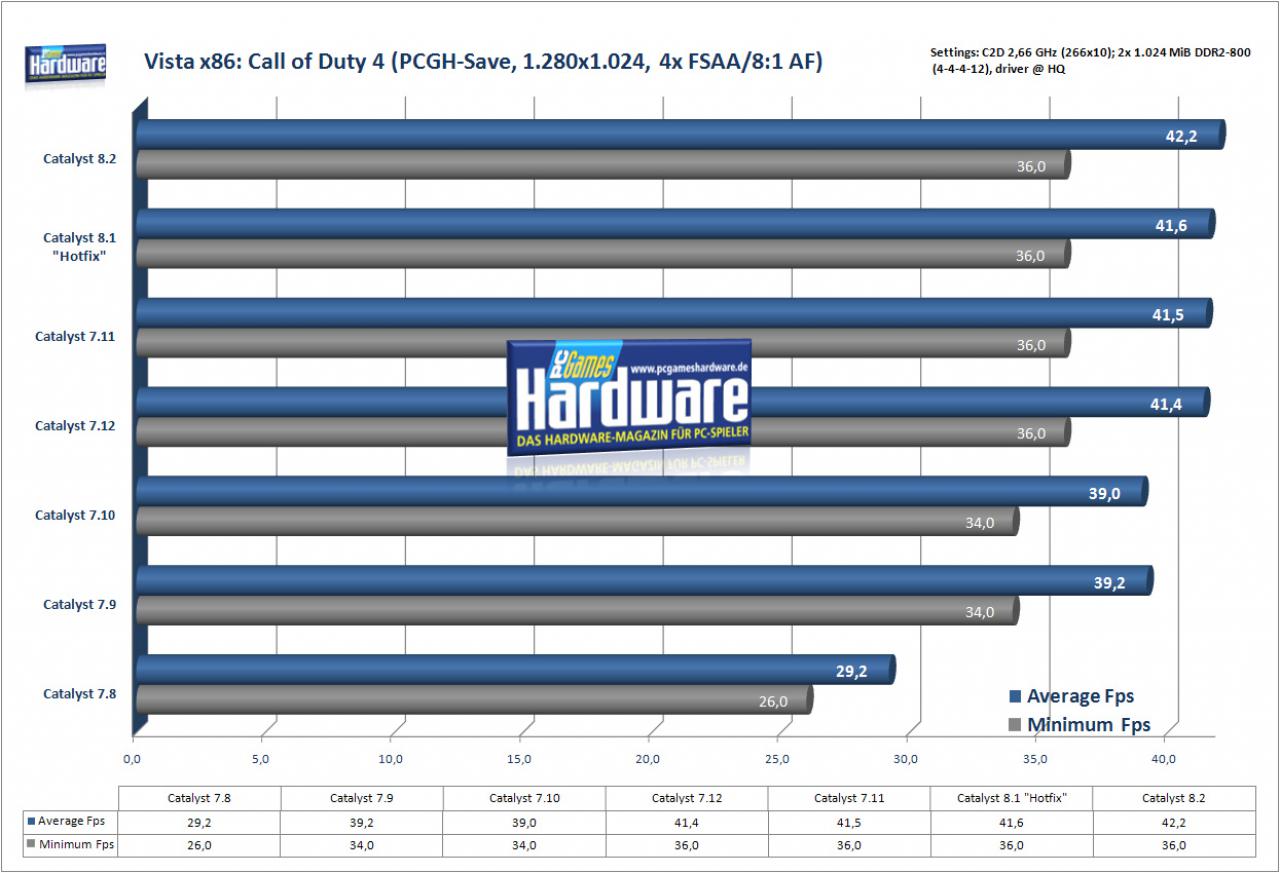Click the Minimum Fps row header in the table
The image size is (1280, 873).
tap(72, 845)
